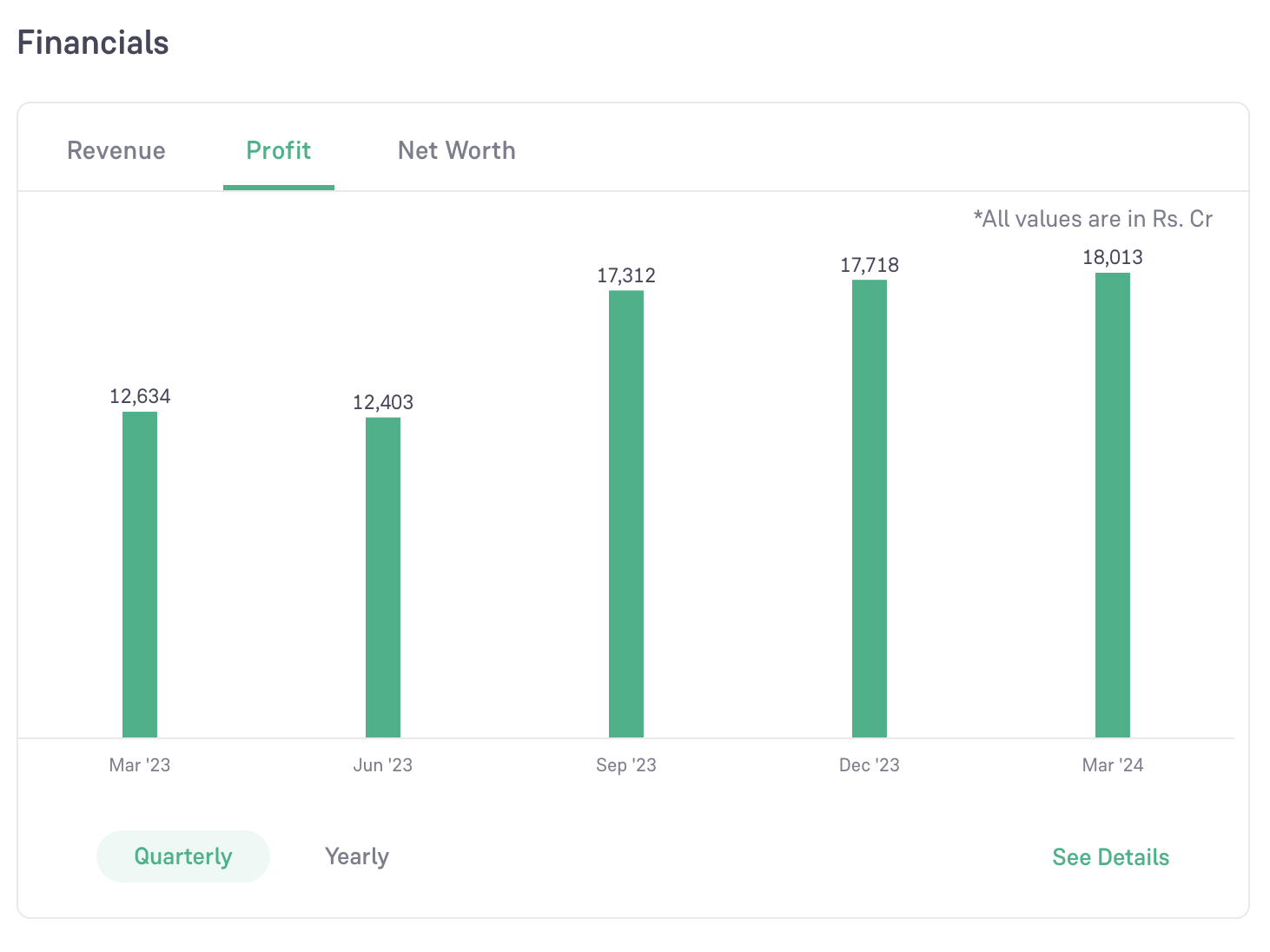Click the 17,718 value label
Viewport: 1270px width, 952px height.
click(870, 265)
